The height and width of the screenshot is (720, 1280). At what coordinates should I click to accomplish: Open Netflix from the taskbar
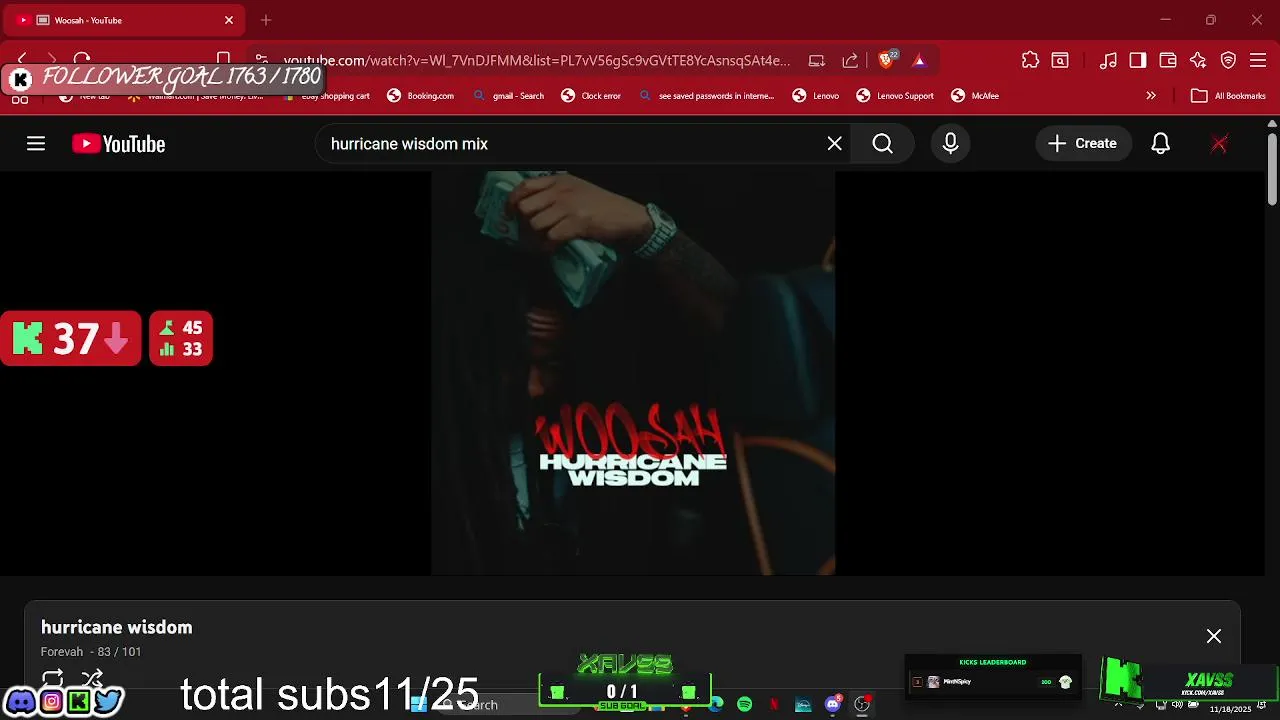tap(773, 705)
